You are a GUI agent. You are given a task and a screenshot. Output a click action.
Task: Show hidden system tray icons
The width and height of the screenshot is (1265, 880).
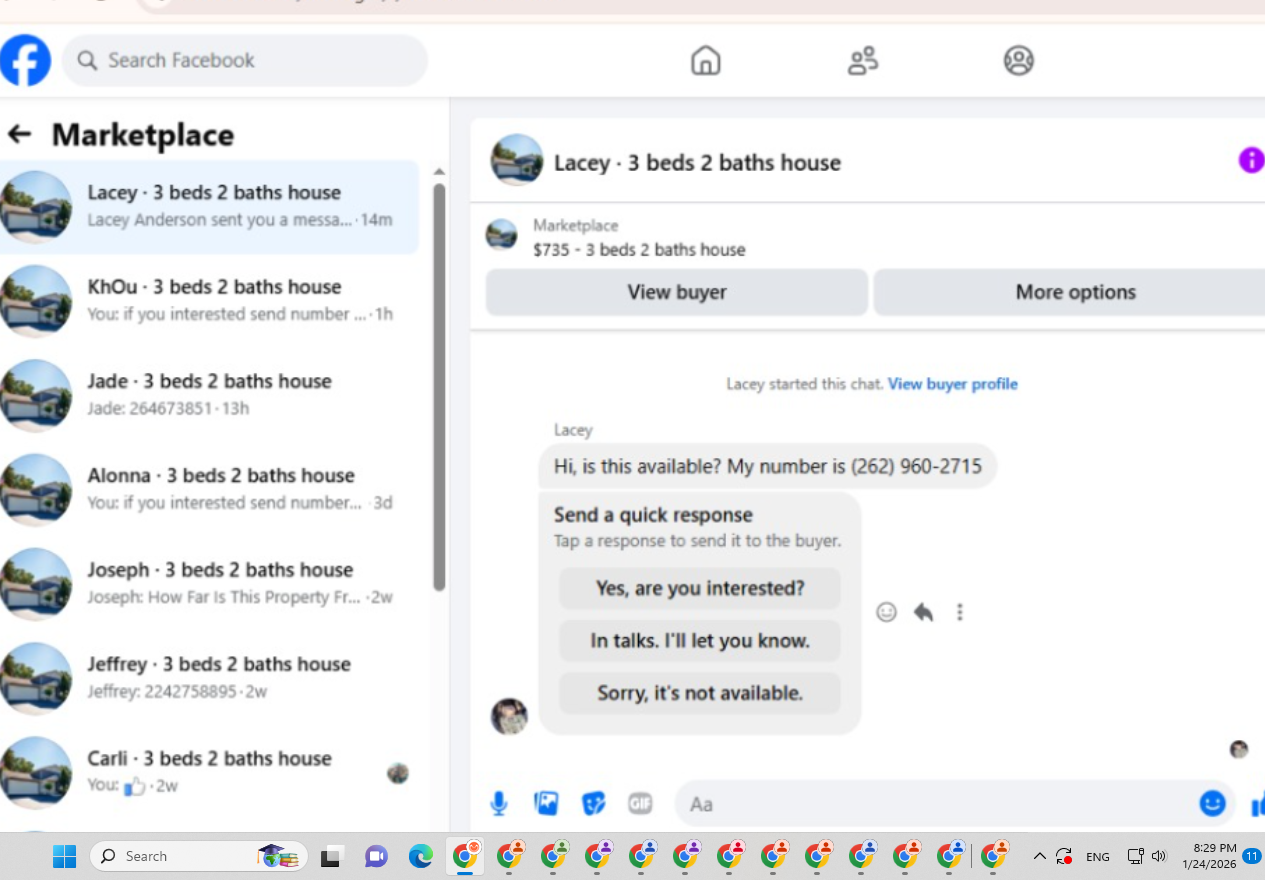(x=1040, y=856)
